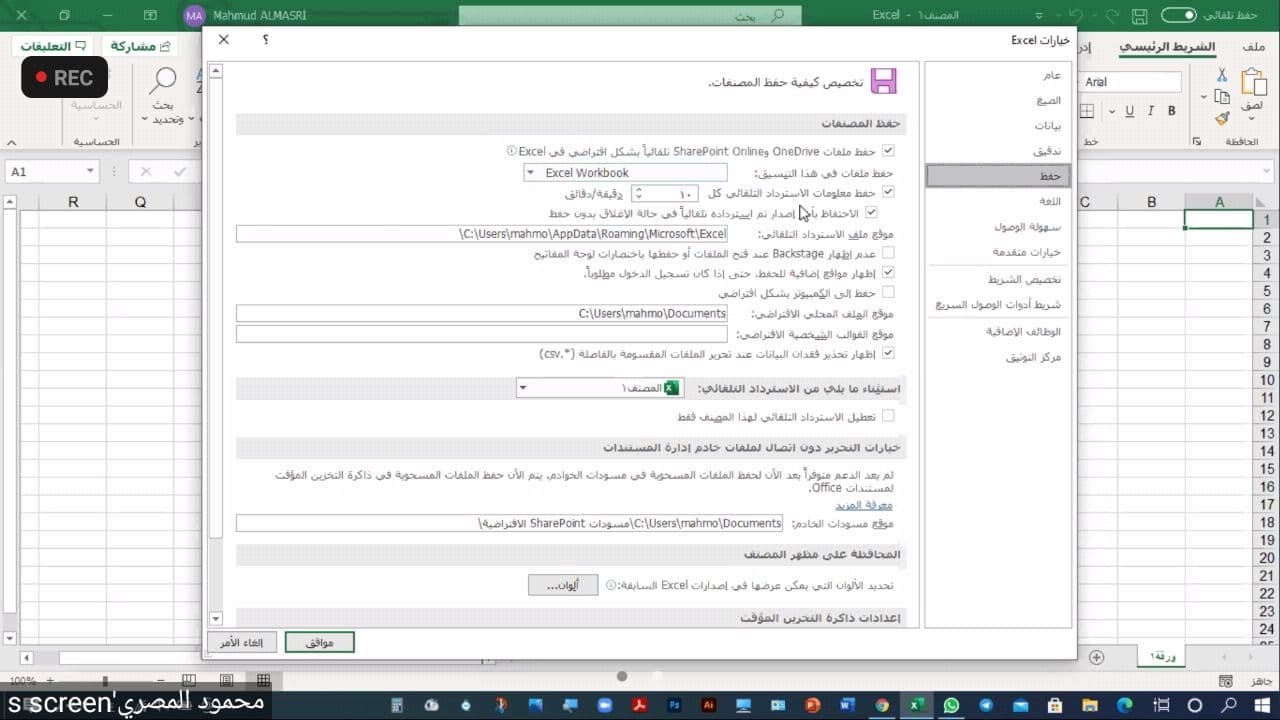Click the help question mark in options dialog
This screenshot has width=1280, height=720.
[265, 40]
